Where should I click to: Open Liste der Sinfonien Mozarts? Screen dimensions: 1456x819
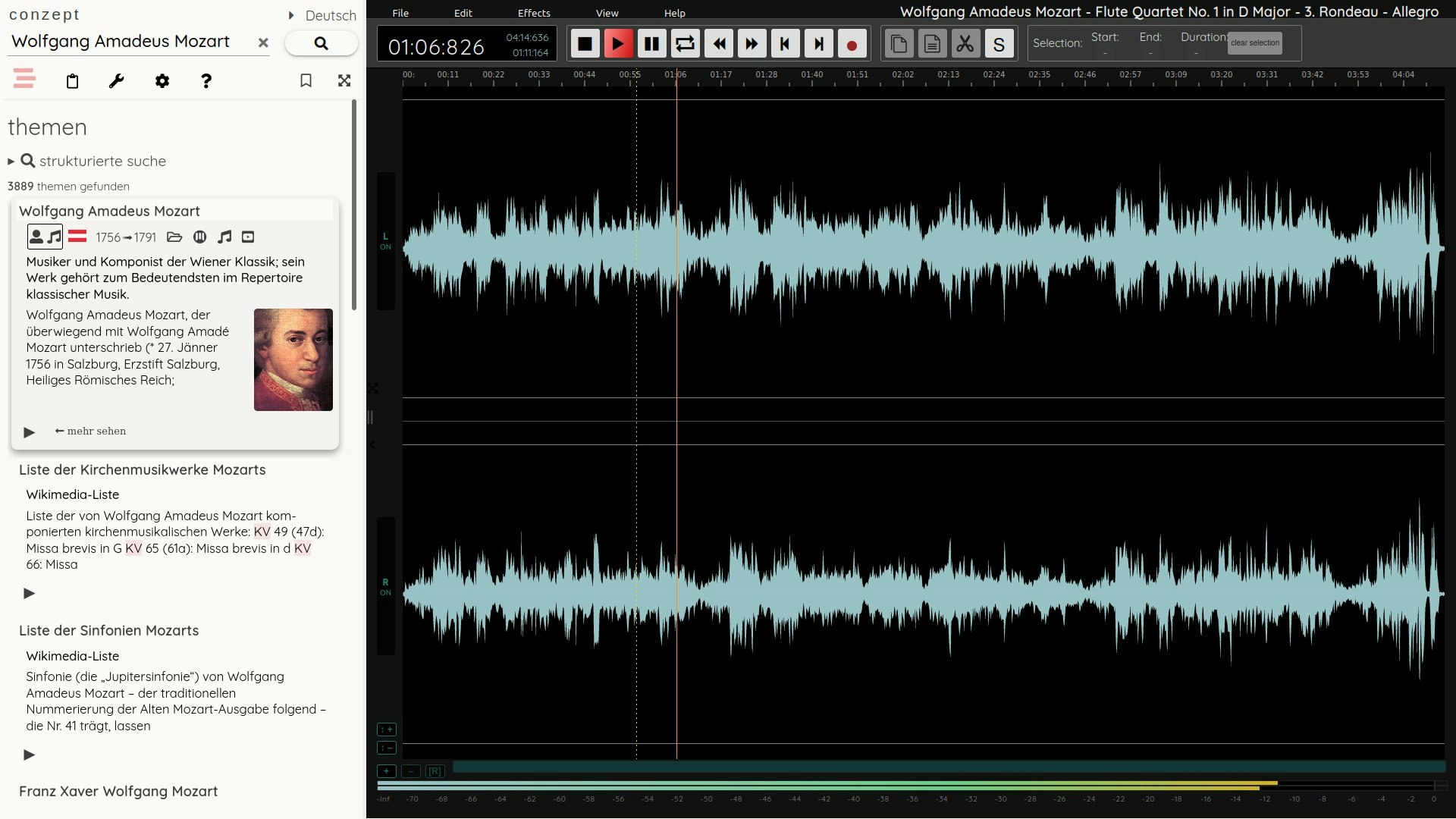(x=109, y=630)
